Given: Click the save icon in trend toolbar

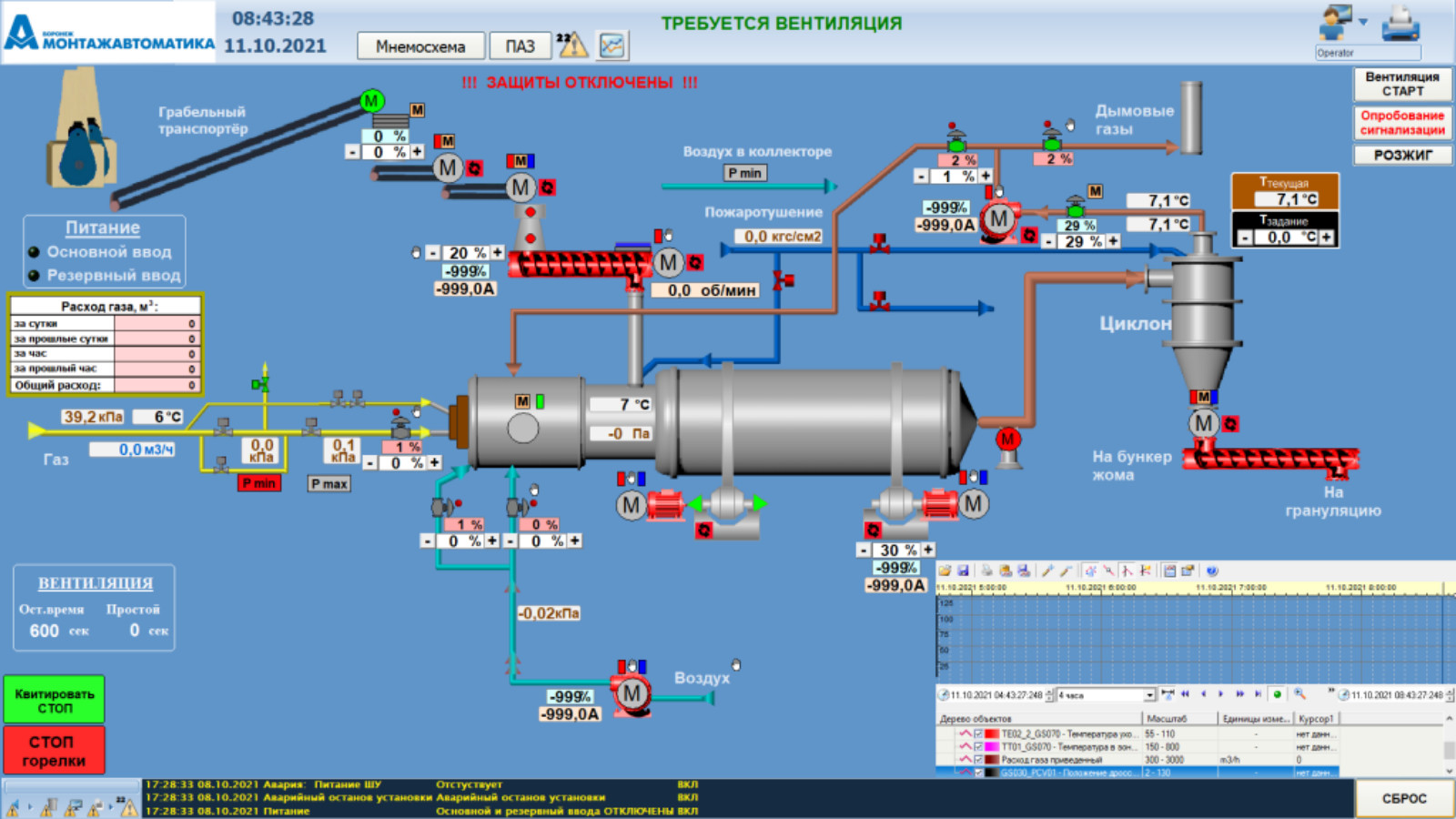Looking at the screenshot, I should (963, 571).
